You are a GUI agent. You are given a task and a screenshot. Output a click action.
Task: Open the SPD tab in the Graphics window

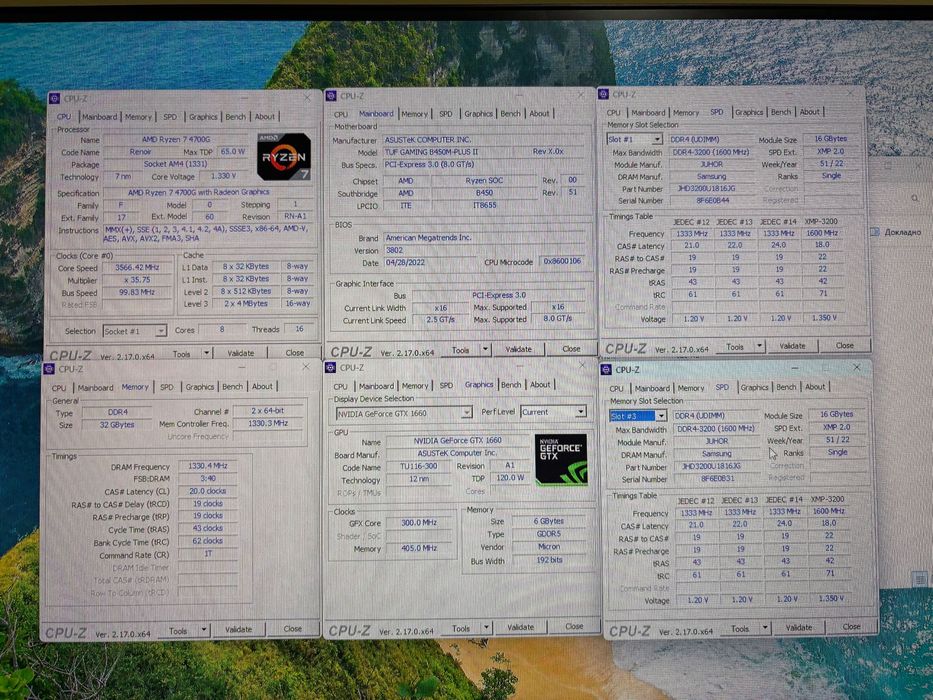tap(446, 385)
